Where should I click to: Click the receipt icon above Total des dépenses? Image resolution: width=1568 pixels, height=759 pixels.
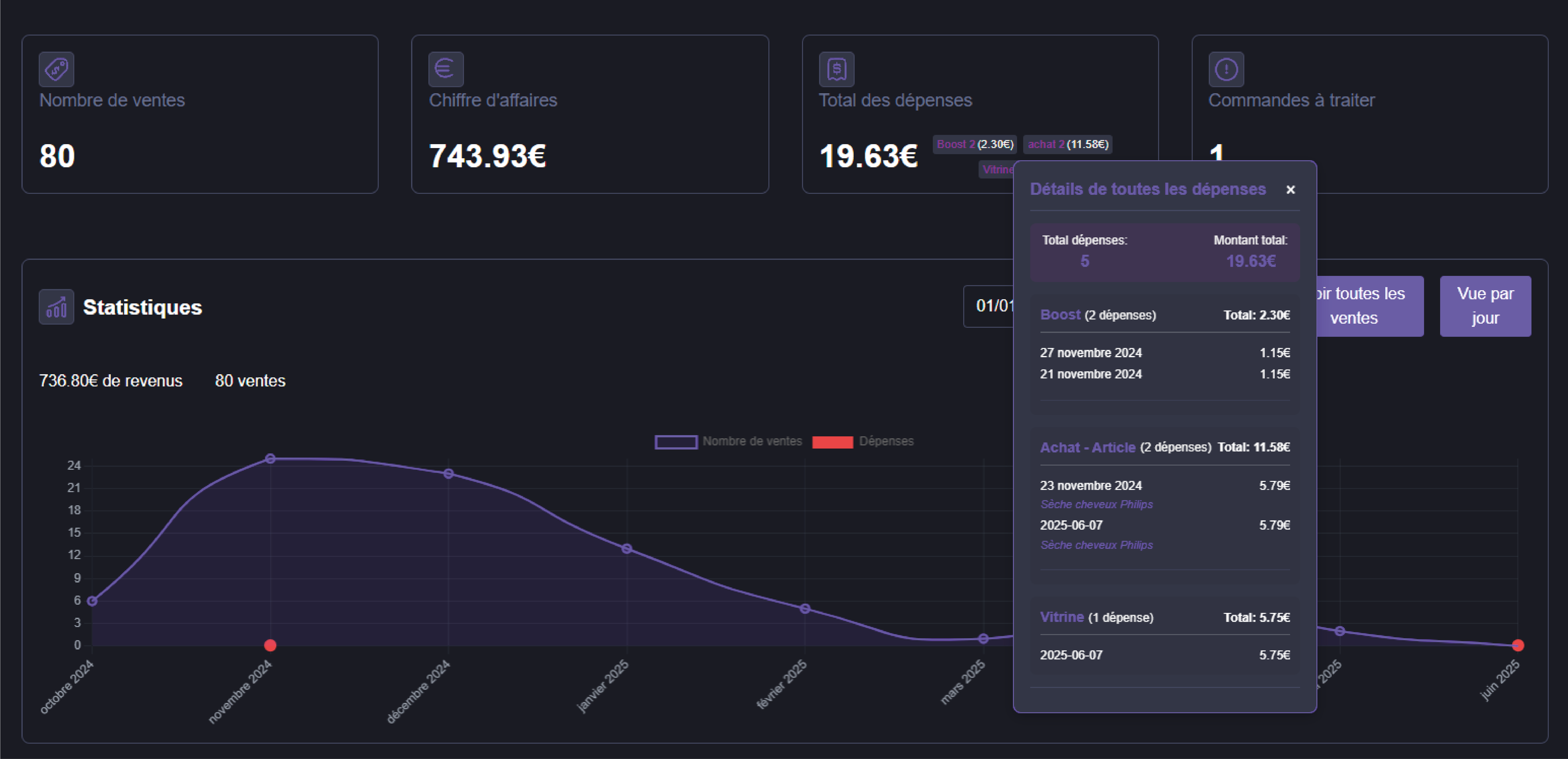coord(836,69)
